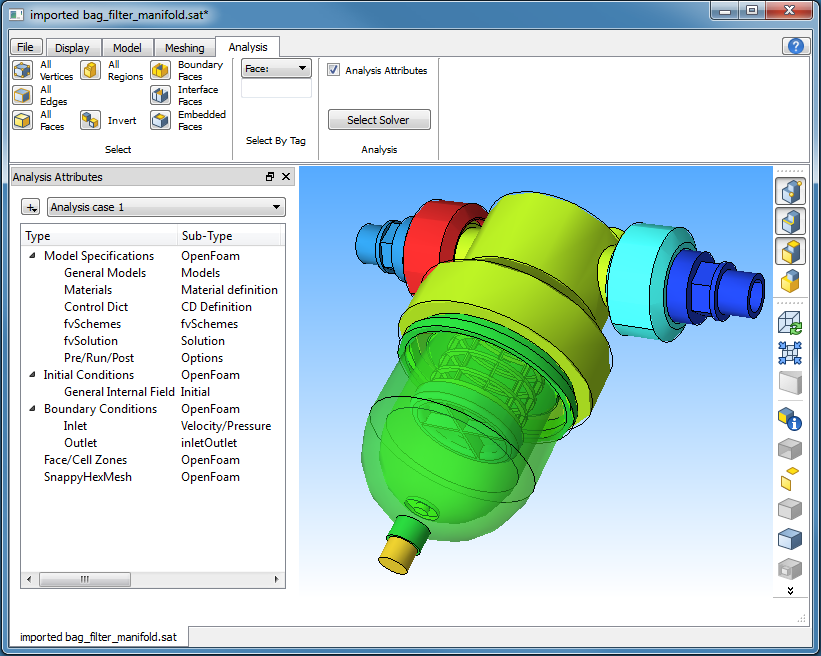Uncheck the Analysis Attributes checkbox
The width and height of the screenshot is (821, 656).
click(x=334, y=70)
